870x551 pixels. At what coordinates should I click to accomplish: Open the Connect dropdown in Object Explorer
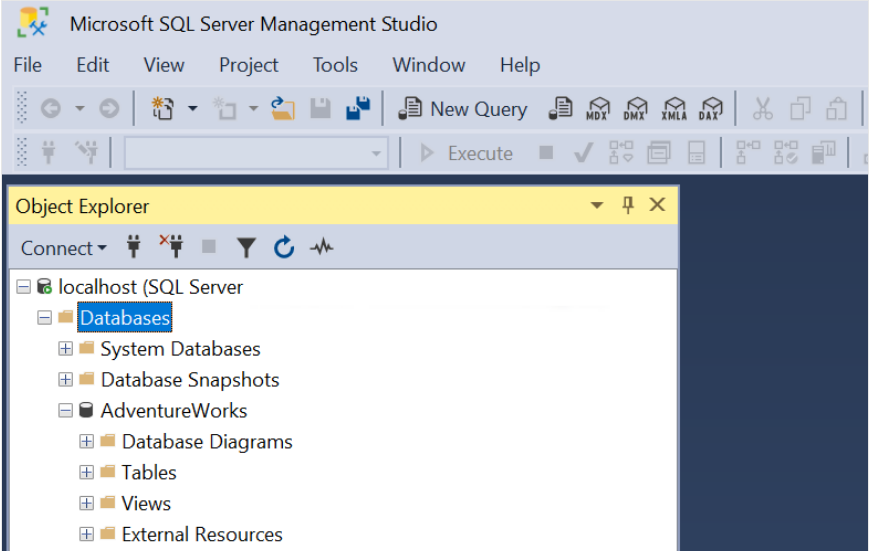pos(63,248)
